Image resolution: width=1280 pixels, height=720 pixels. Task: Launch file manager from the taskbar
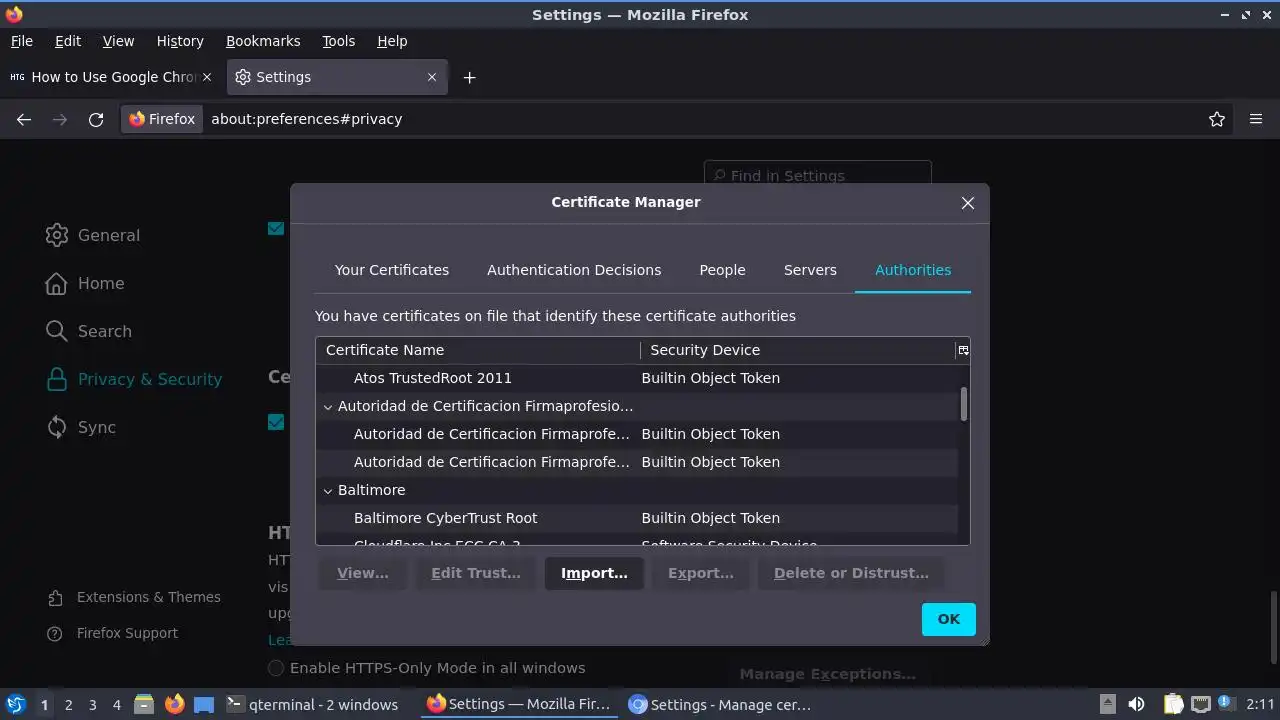(144, 704)
